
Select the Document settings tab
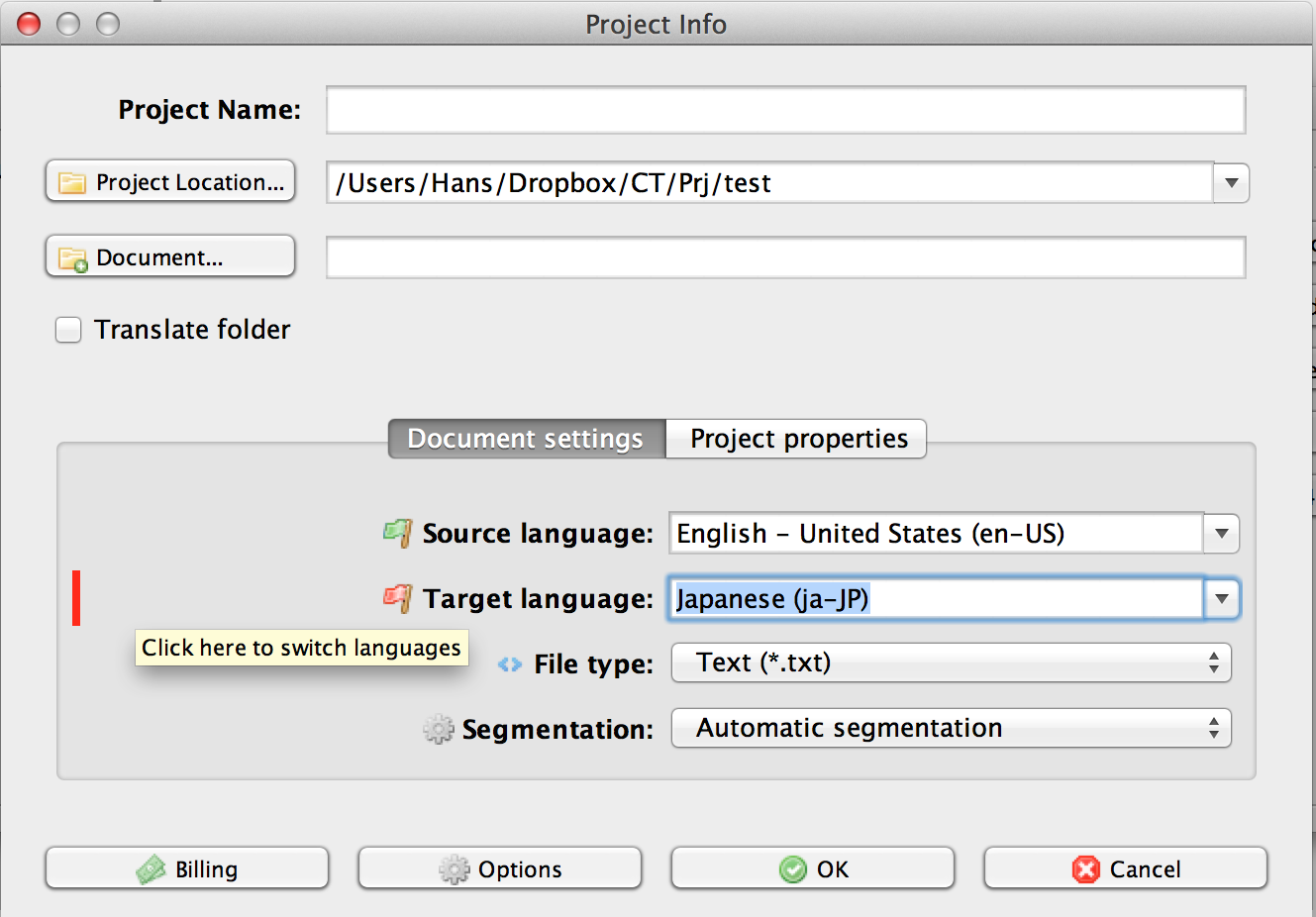click(x=526, y=439)
